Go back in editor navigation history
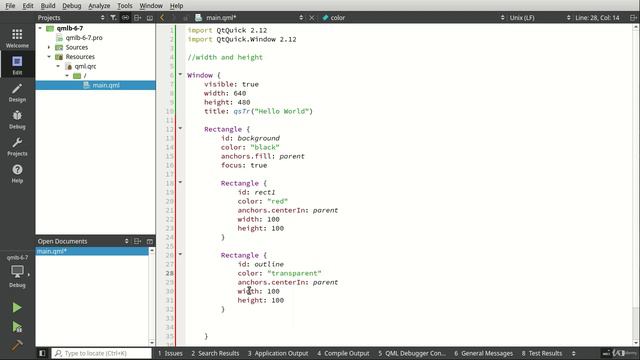The width and height of the screenshot is (640, 360). (162, 18)
